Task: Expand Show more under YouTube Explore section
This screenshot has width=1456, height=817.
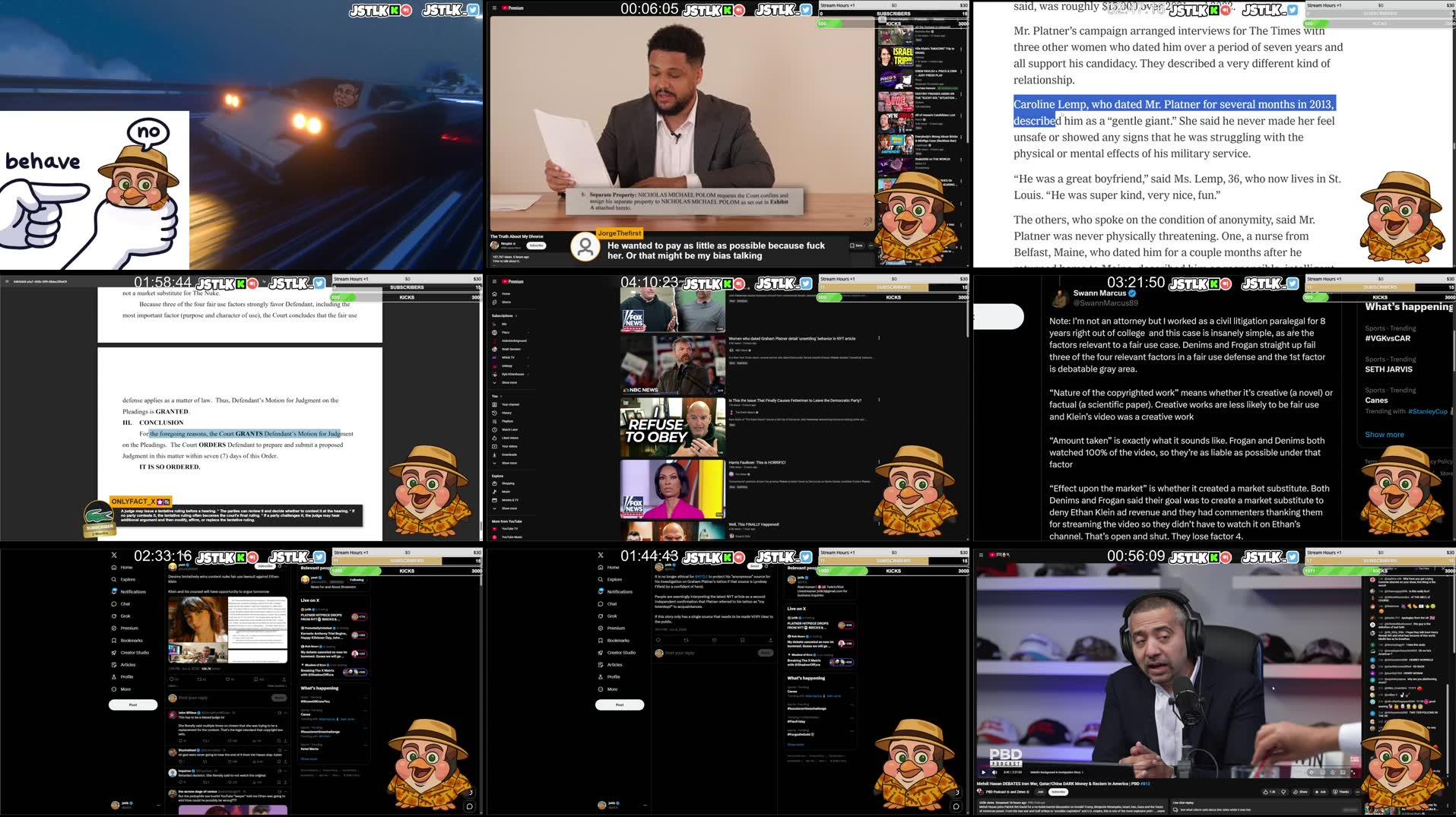Action: tap(506, 508)
